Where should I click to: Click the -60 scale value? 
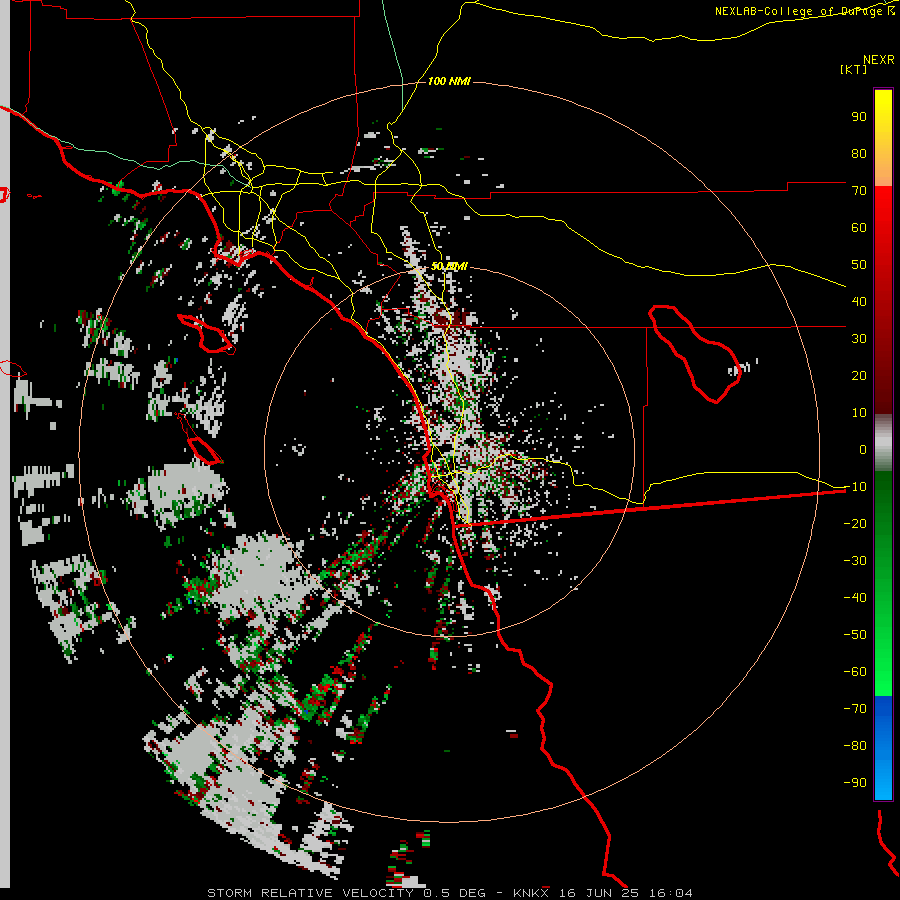click(855, 672)
